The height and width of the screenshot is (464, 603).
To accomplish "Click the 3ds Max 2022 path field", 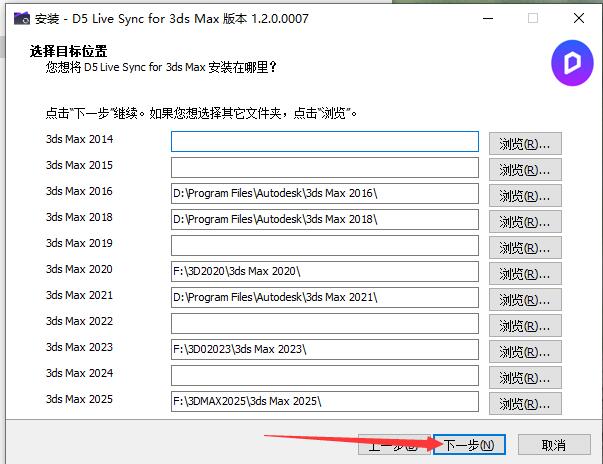I will click(325, 323).
